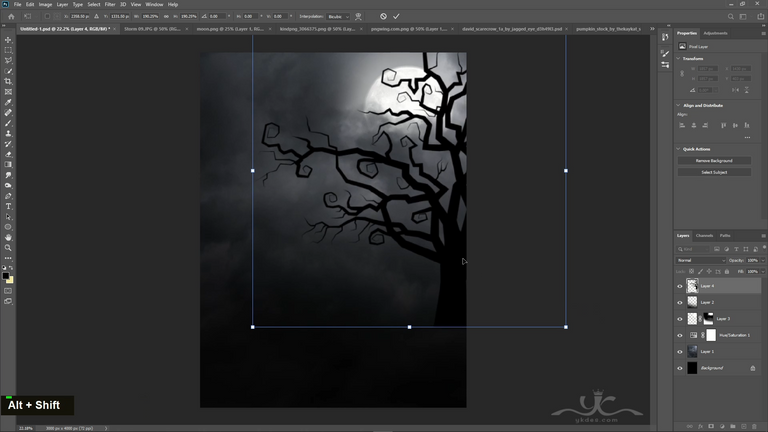Collapse the Quick Actions section
The height and width of the screenshot is (432, 768).
click(x=678, y=149)
